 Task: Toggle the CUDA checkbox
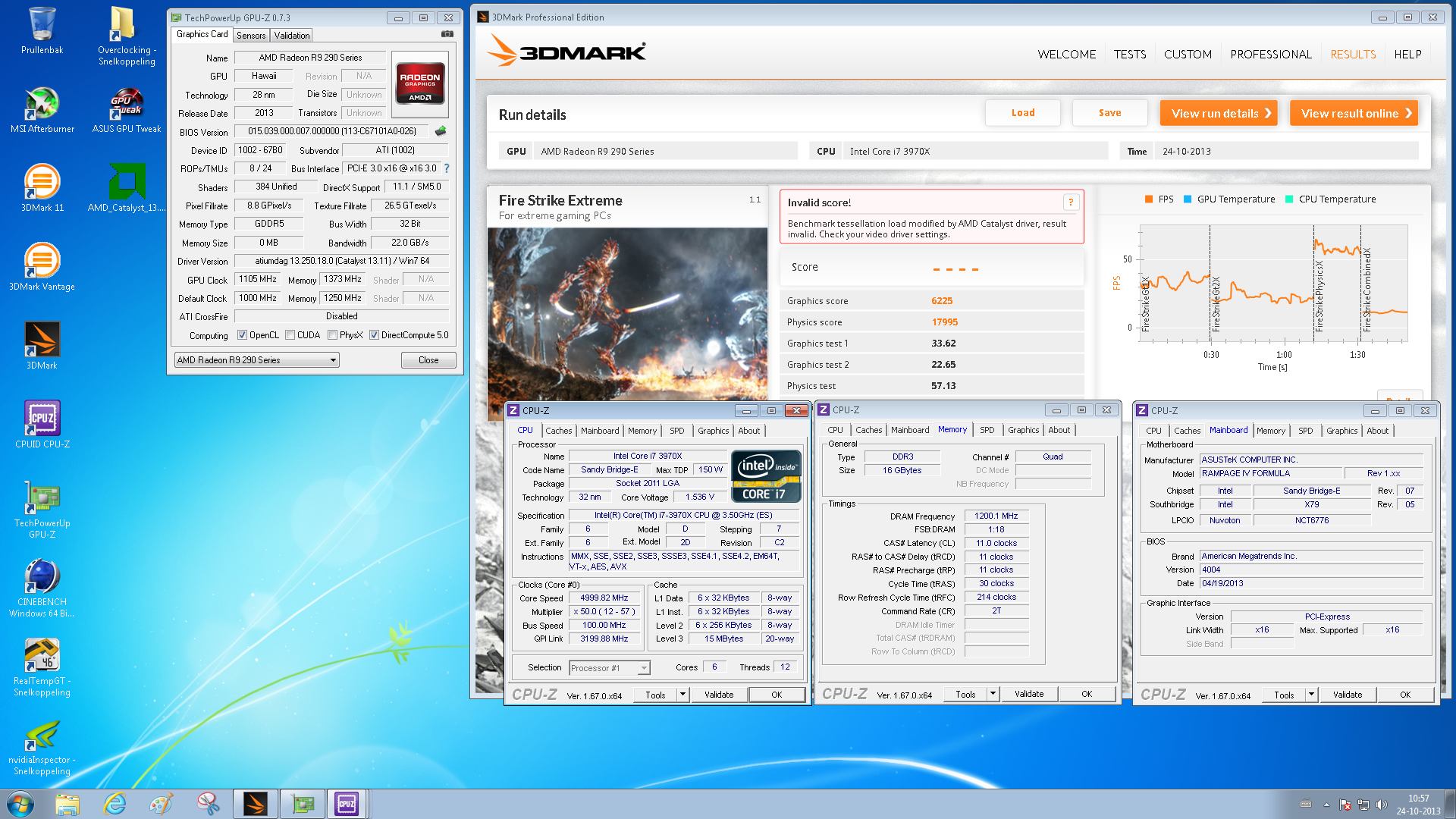pos(290,335)
